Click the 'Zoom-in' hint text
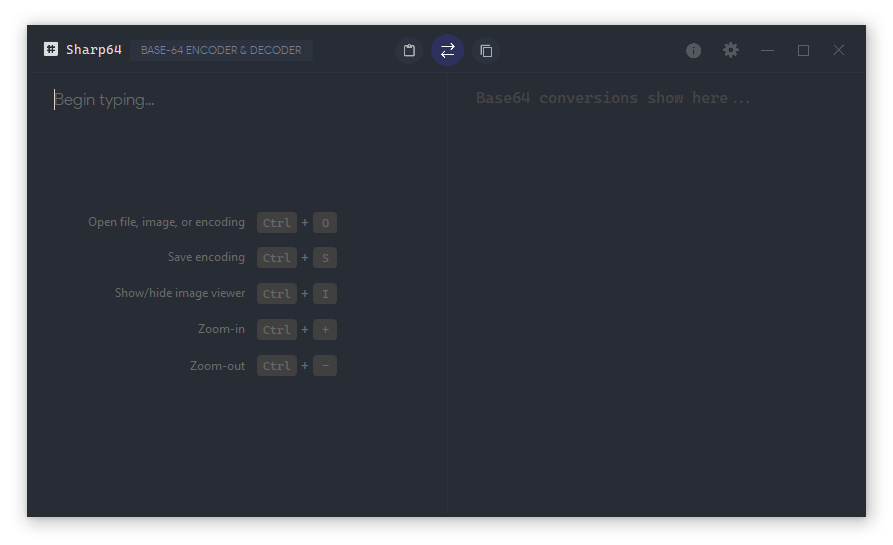 (x=221, y=329)
